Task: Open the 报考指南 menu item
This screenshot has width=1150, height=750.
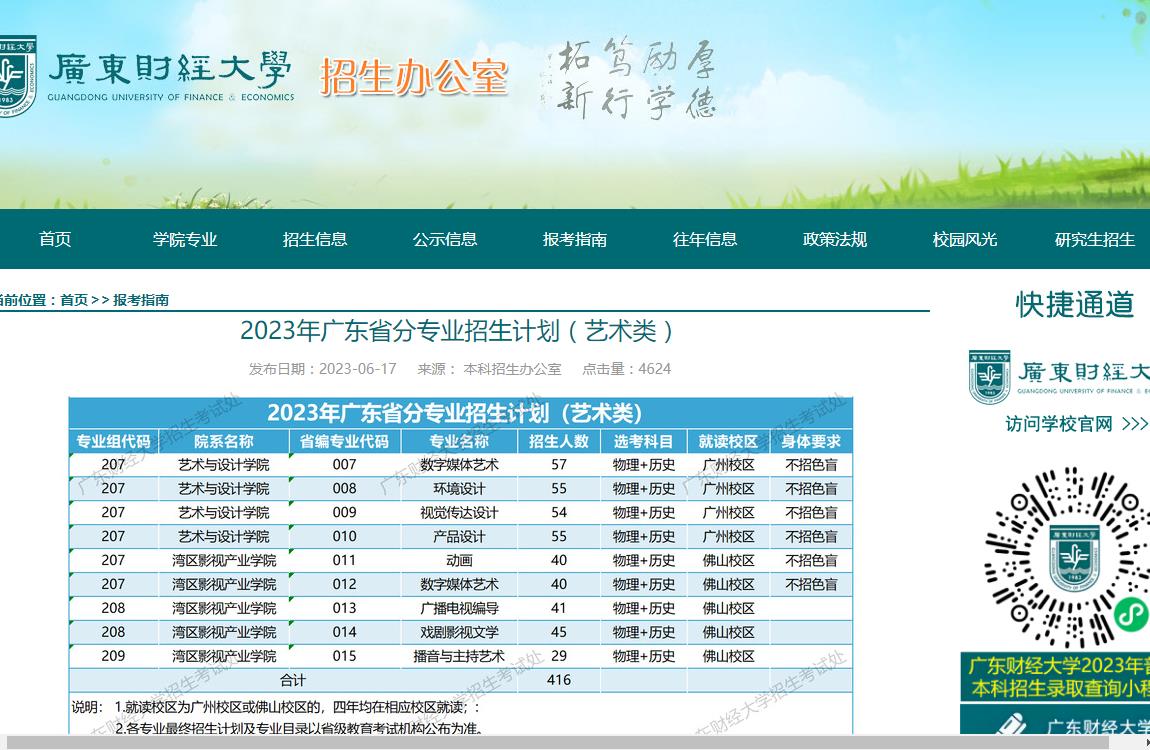Action: [x=575, y=239]
